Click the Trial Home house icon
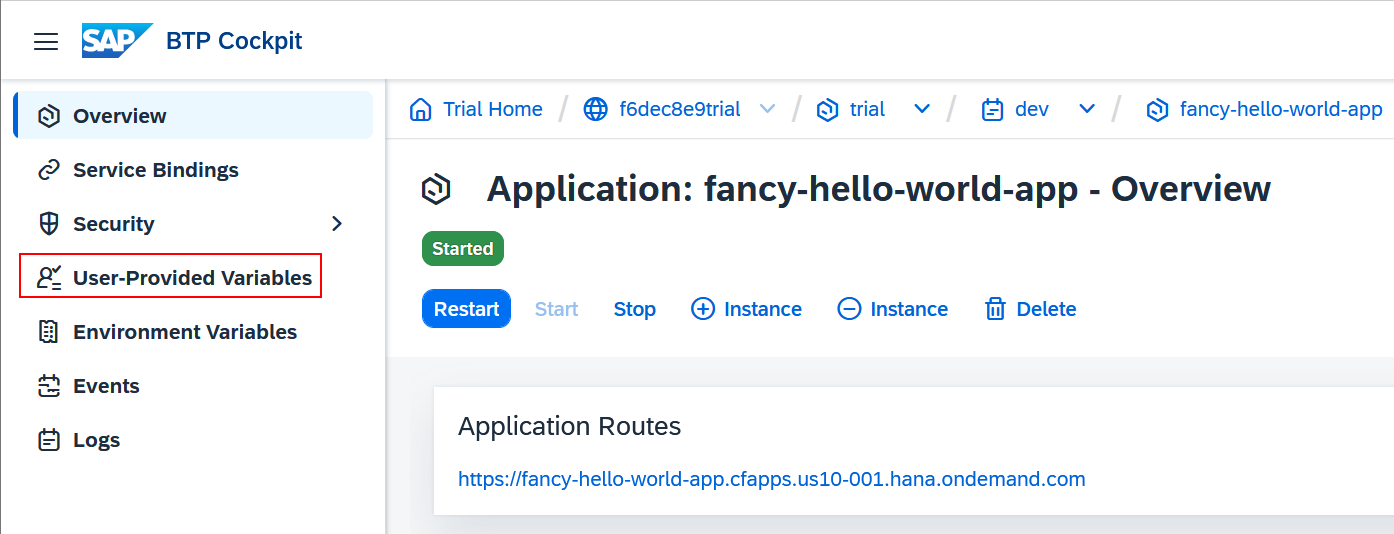The height and width of the screenshot is (534, 1394). coord(421,109)
